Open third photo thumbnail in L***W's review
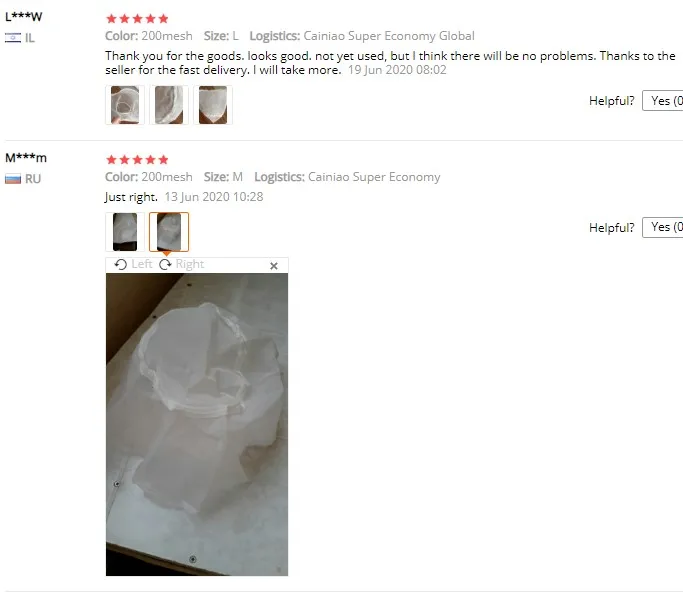683x603 pixels. click(213, 105)
